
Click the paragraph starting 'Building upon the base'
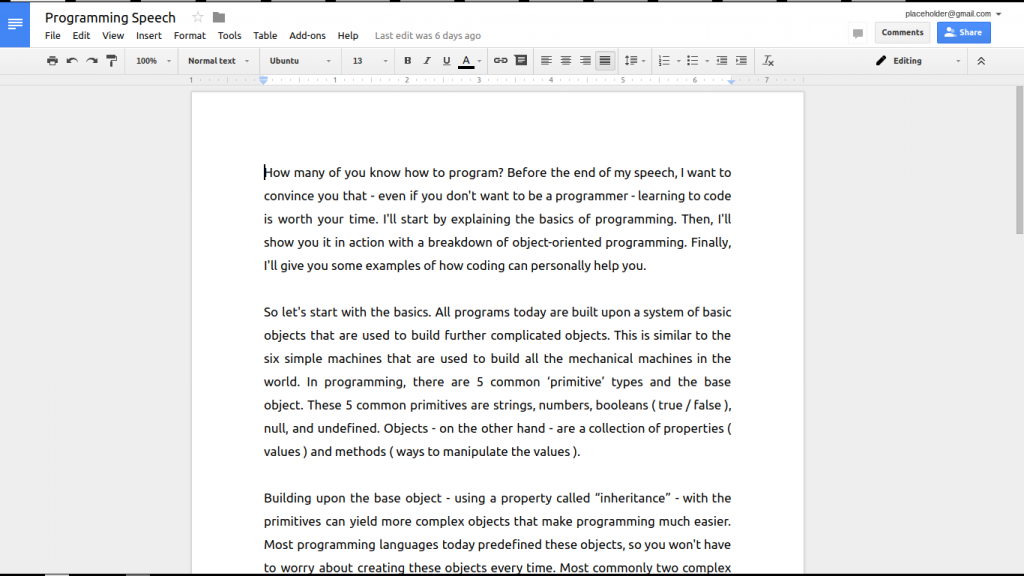click(x=498, y=533)
